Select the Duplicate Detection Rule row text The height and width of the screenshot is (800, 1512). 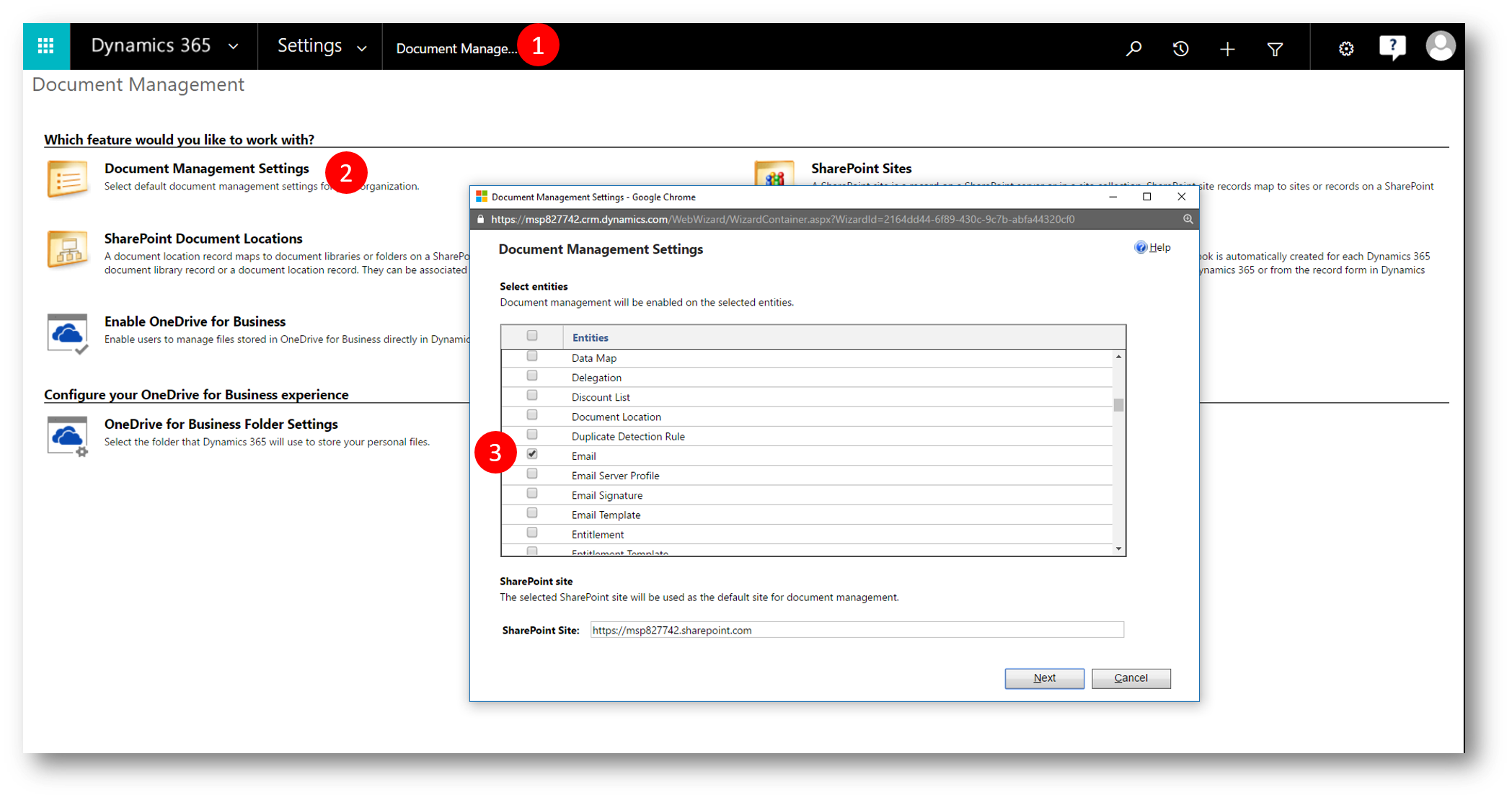628,437
